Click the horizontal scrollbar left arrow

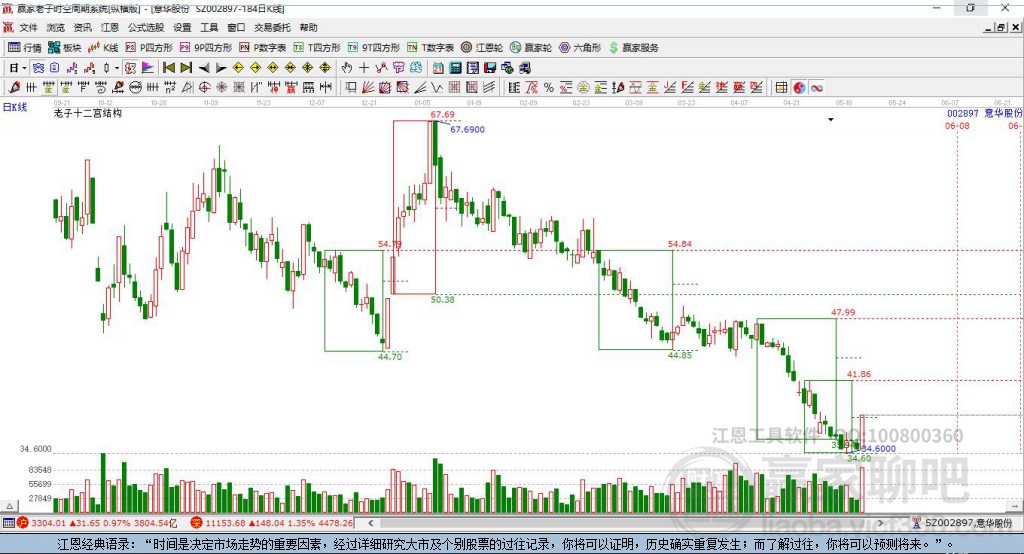(371, 523)
